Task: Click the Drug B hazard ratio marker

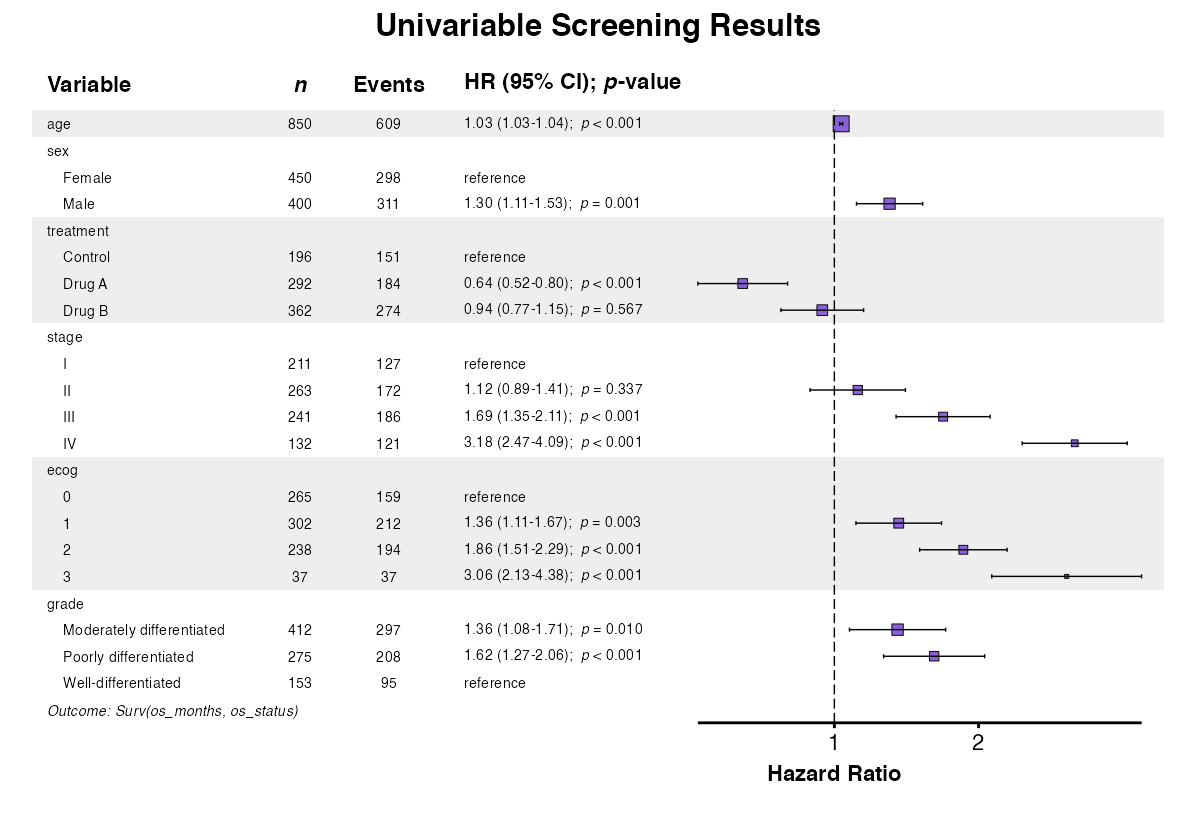Action: [x=822, y=310]
